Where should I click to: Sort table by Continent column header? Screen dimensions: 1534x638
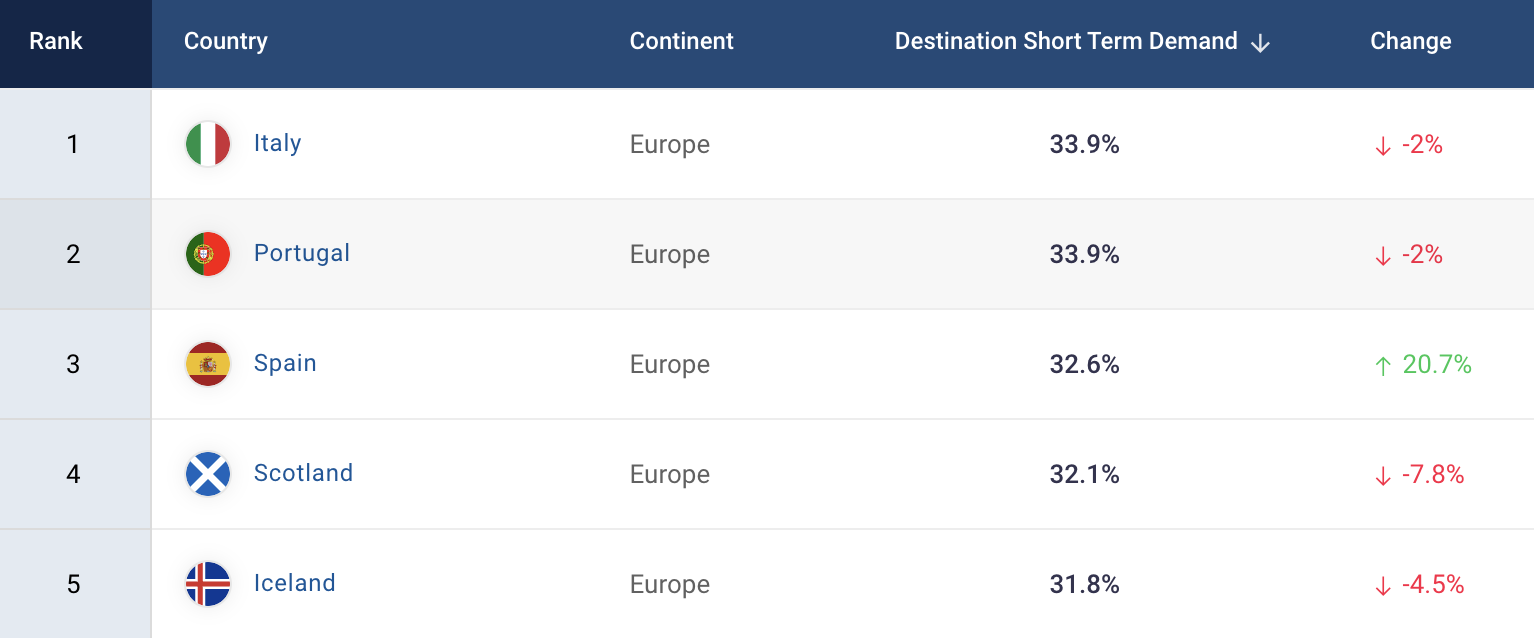coord(682,41)
